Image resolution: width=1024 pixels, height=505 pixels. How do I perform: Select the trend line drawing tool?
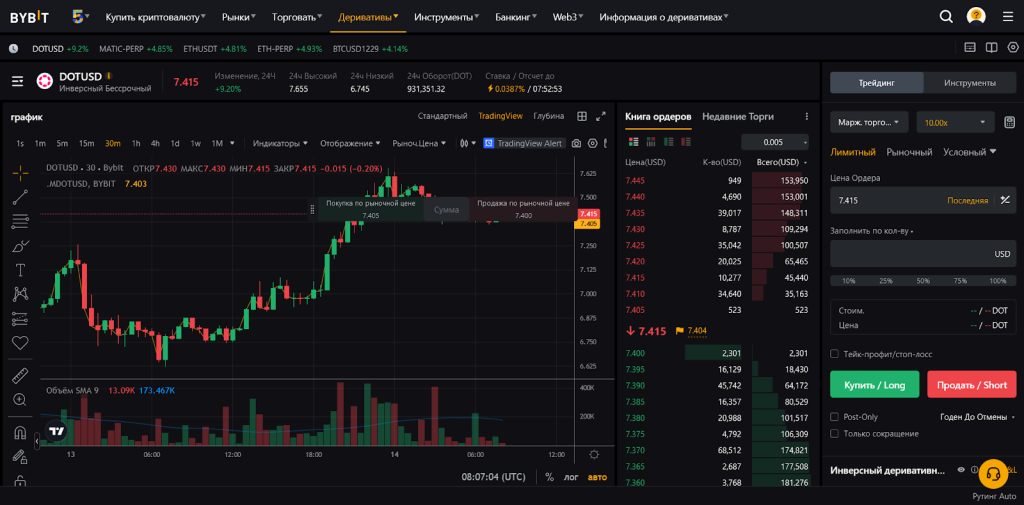point(20,197)
